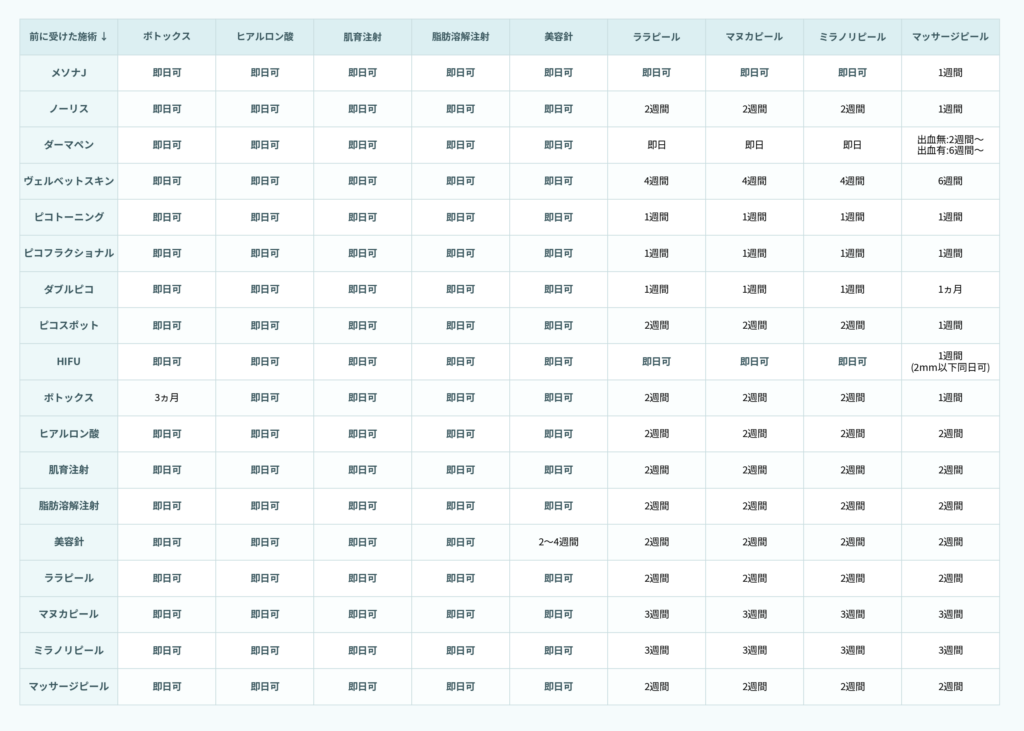Click ボトックス row's 1週間 under マッサージピール
Screen dimensions: 1024x731
pos(950,398)
